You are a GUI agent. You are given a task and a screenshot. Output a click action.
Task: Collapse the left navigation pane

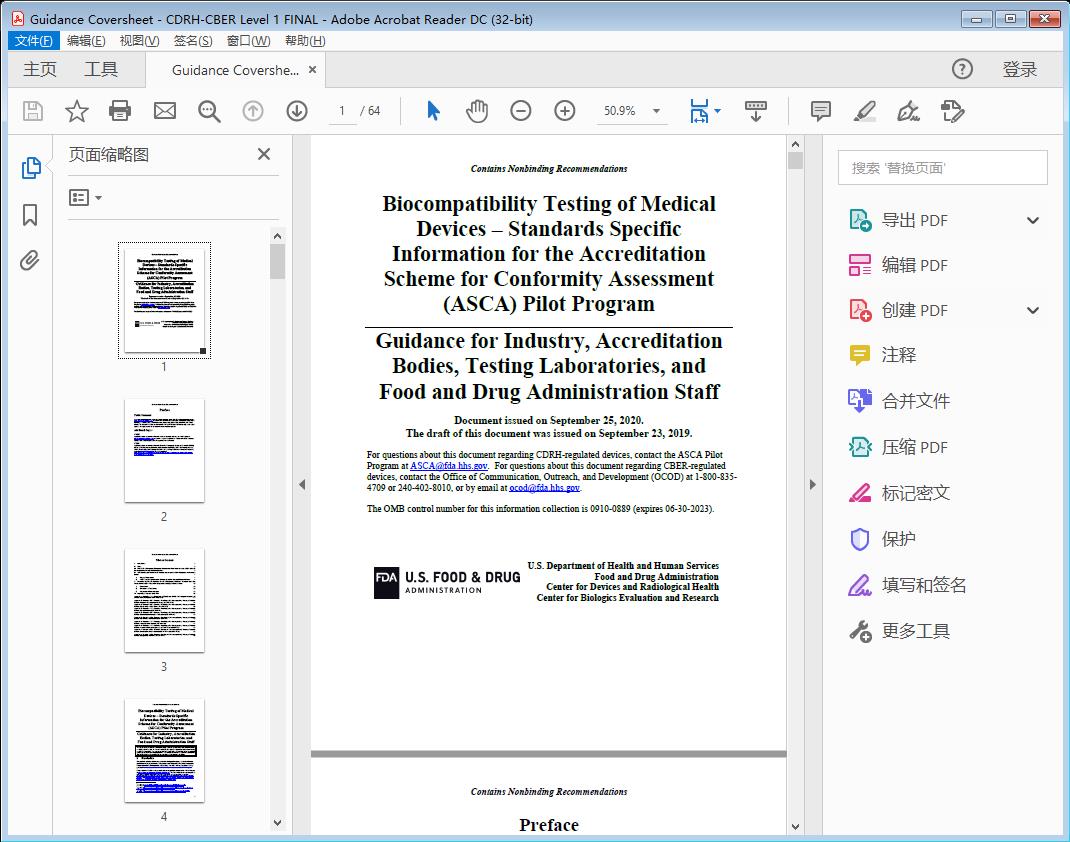tap(302, 485)
